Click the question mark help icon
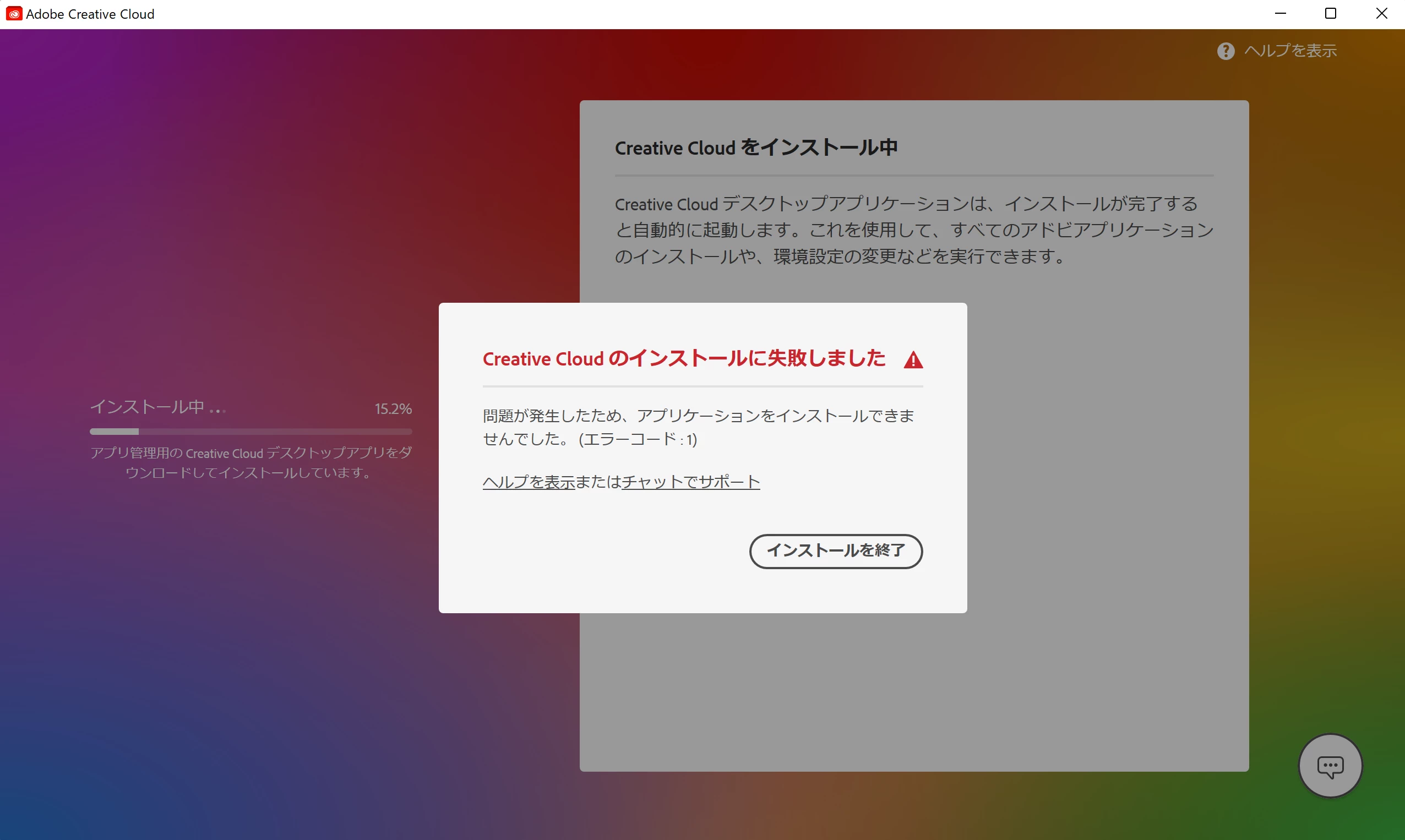Screen dimensions: 1405x840 tap(1226, 51)
